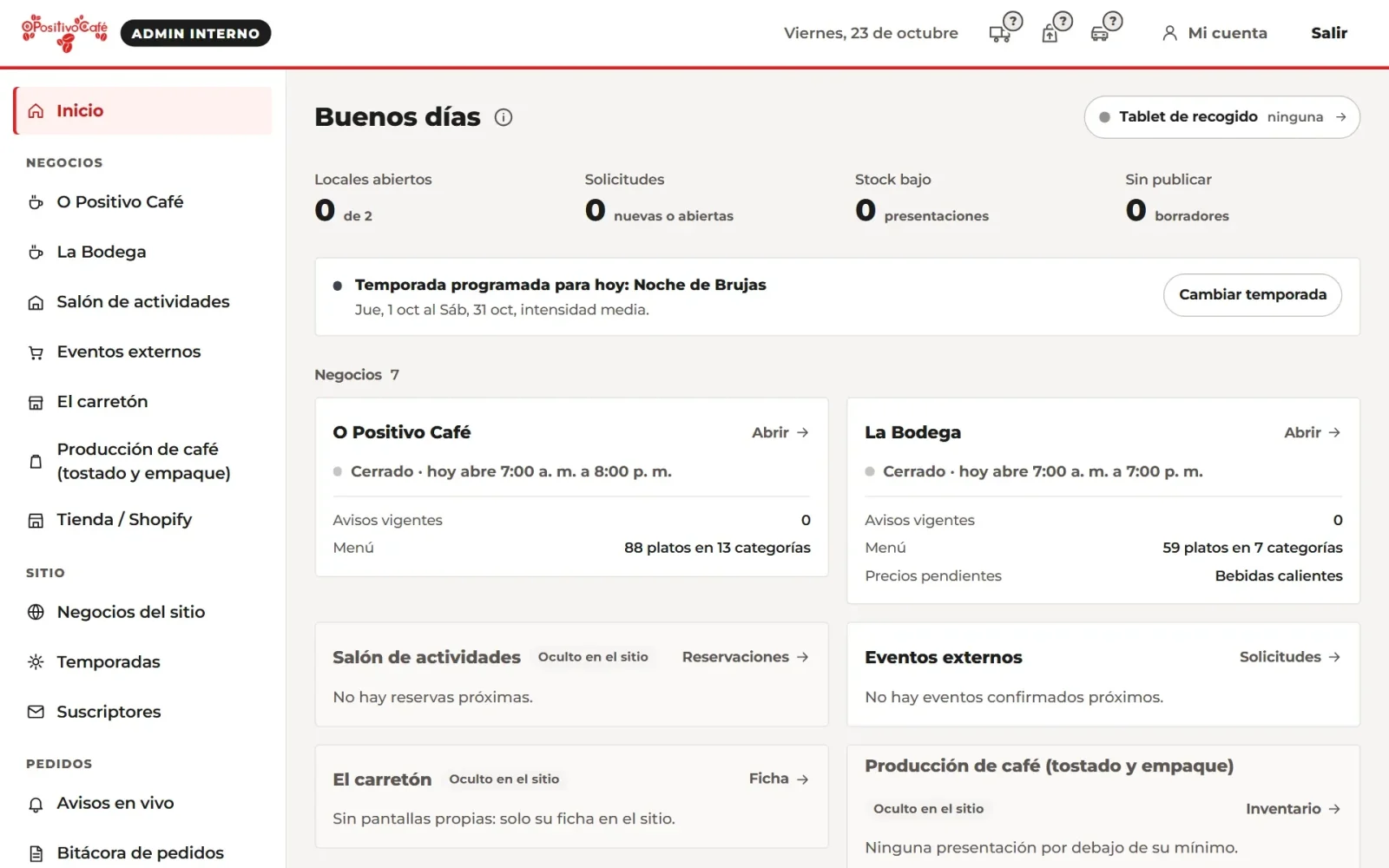This screenshot has height=868, width=1389.
Task: Open Suscriptores in the sidebar
Action: pos(142,712)
